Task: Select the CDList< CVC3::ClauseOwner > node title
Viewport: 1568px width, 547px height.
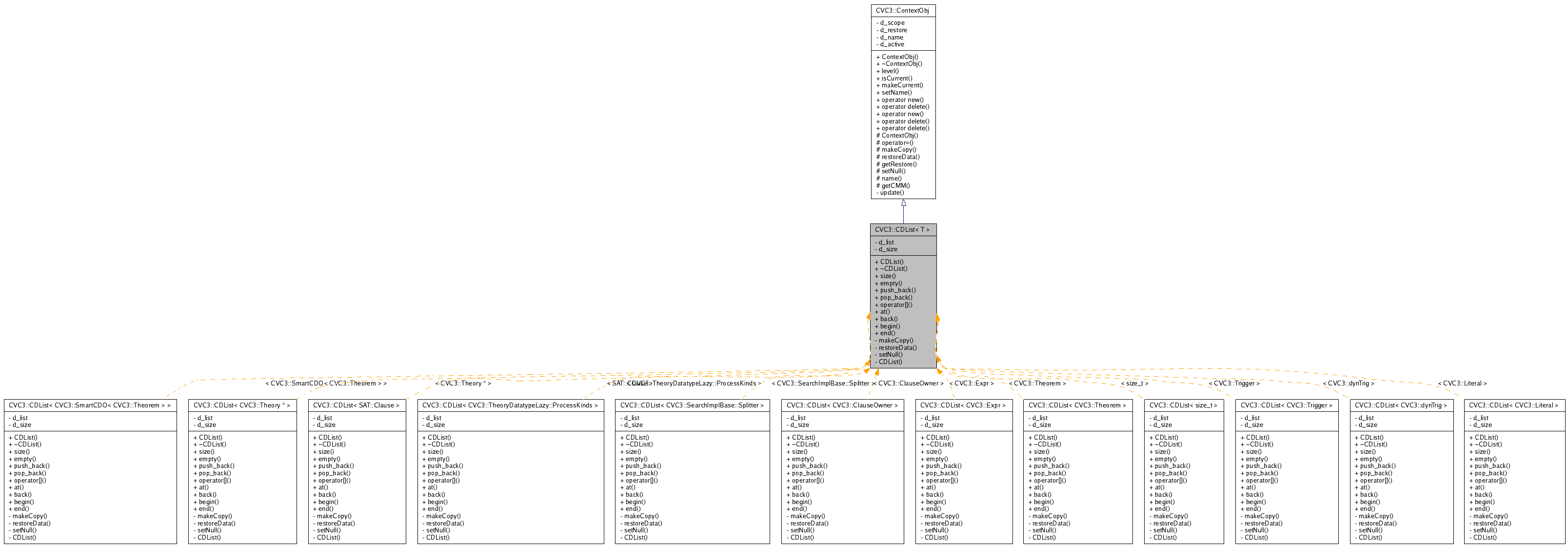Action: tap(842, 405)
